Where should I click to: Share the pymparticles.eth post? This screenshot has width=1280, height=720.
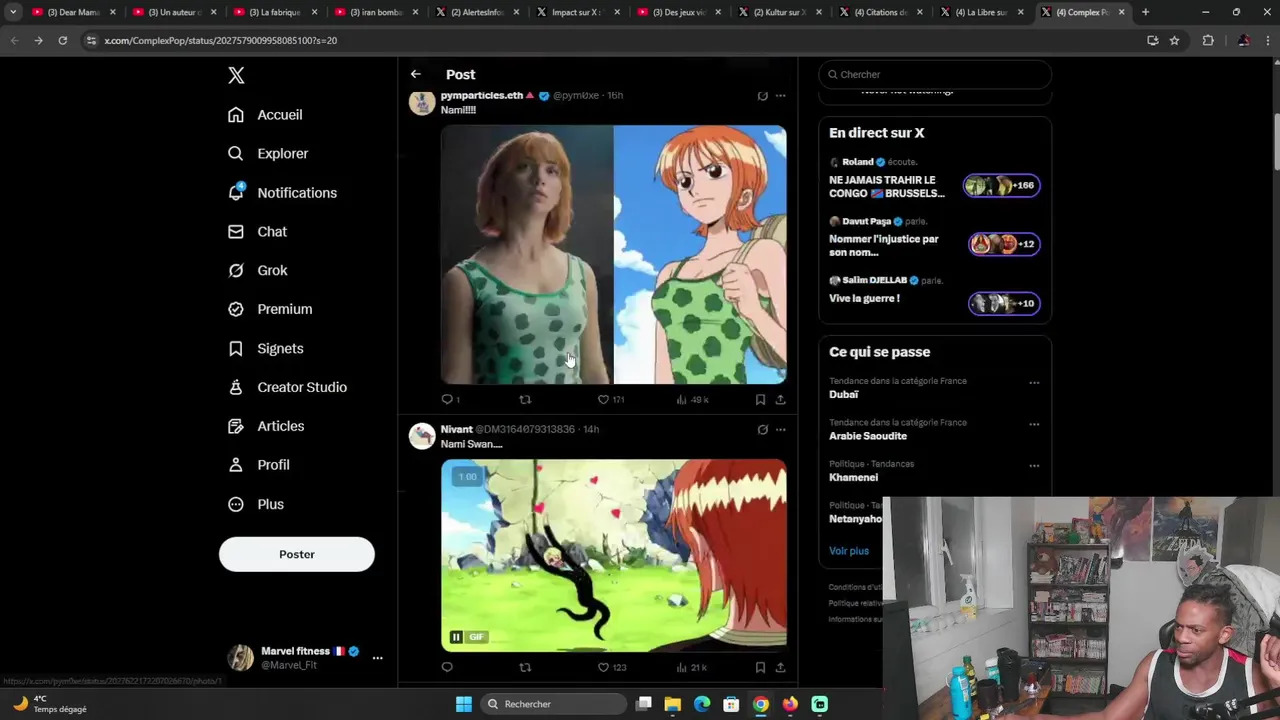point(780,399)
